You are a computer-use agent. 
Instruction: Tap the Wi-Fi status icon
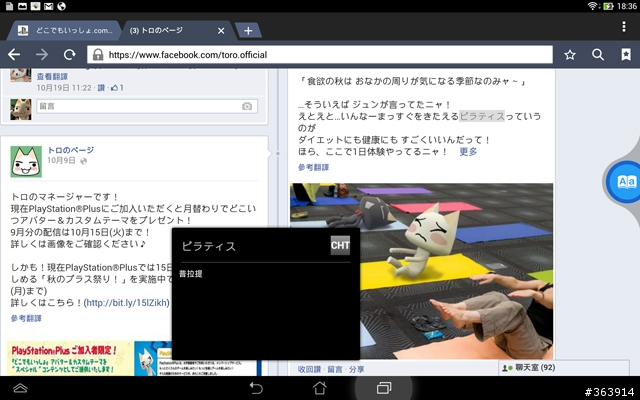(592, 6)
